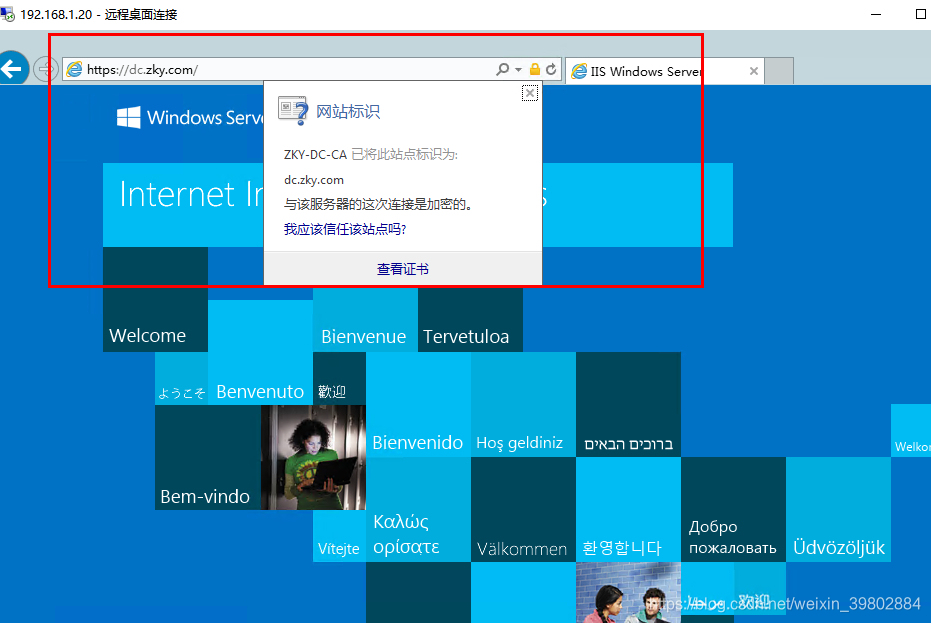Click the Bienvenue tile

point(365,320)
